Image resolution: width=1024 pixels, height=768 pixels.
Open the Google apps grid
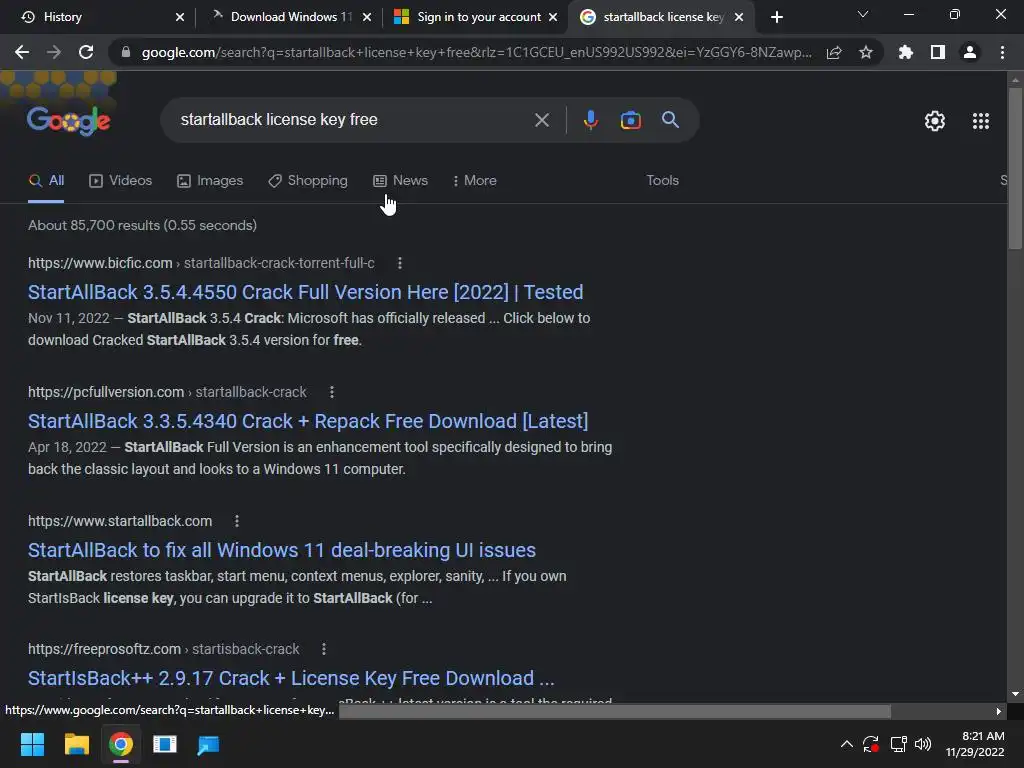[x=981, y=121]
